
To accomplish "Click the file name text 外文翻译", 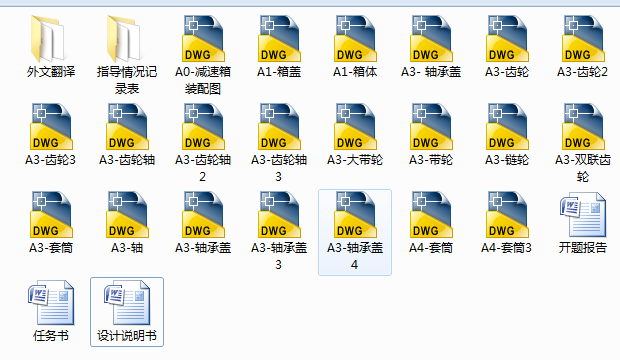I will coord(51,72).
